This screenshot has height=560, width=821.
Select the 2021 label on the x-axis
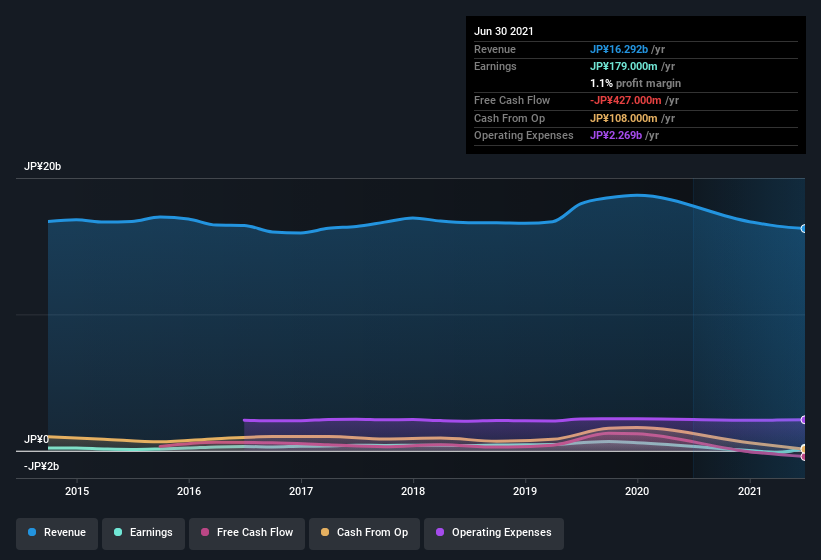tap(750, 491)
